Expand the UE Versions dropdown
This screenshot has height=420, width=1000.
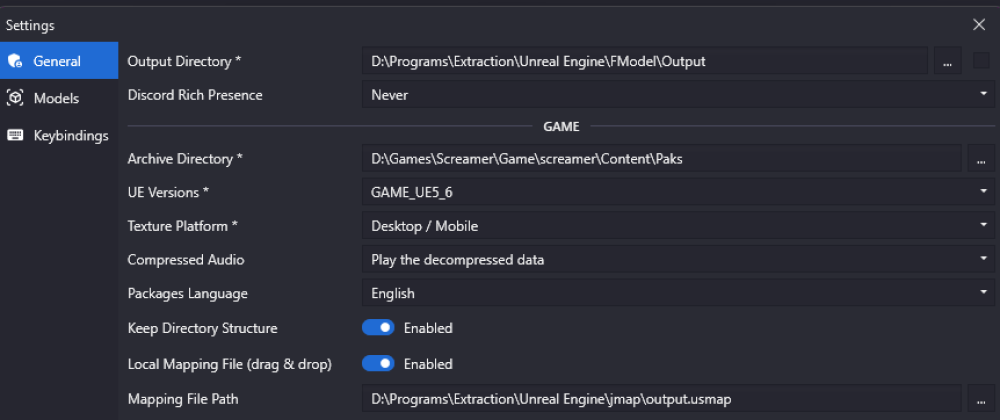click(676, 192)
